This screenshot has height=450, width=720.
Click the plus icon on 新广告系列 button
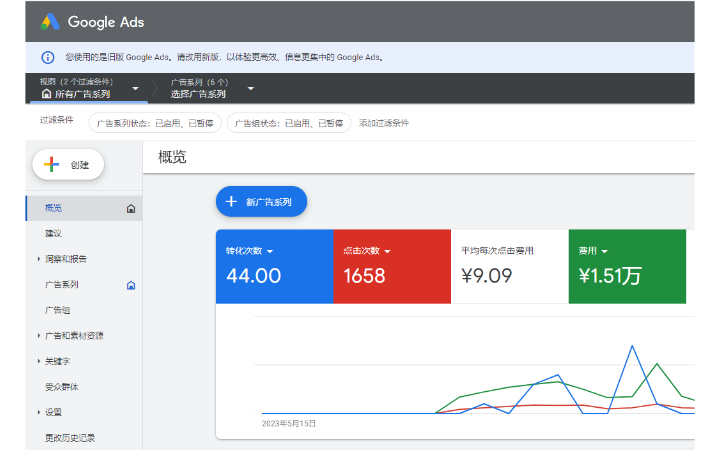pyautogui.click(x=231, y=201)
